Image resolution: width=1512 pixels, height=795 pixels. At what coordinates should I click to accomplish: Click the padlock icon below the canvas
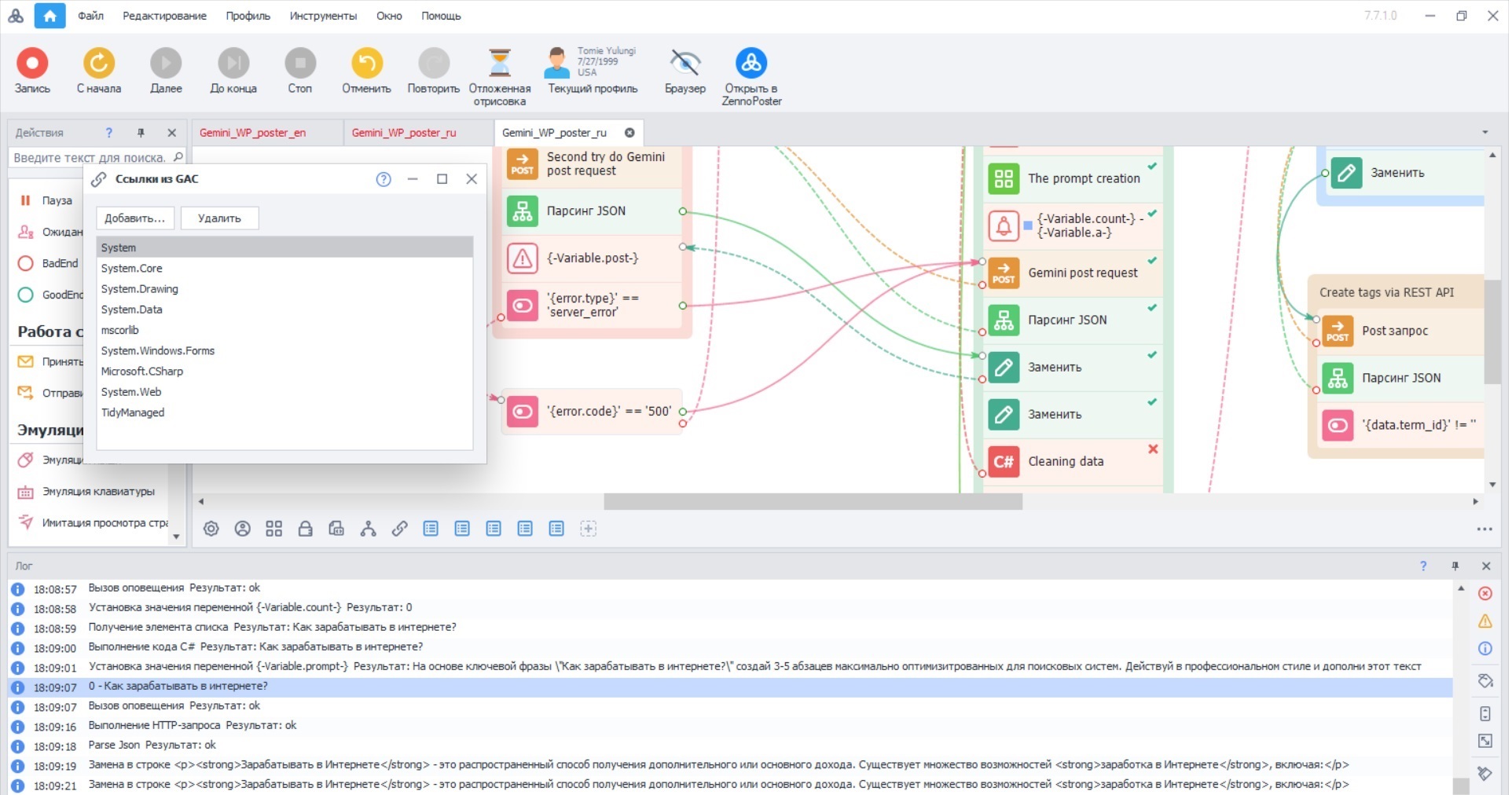pos(306,529)
